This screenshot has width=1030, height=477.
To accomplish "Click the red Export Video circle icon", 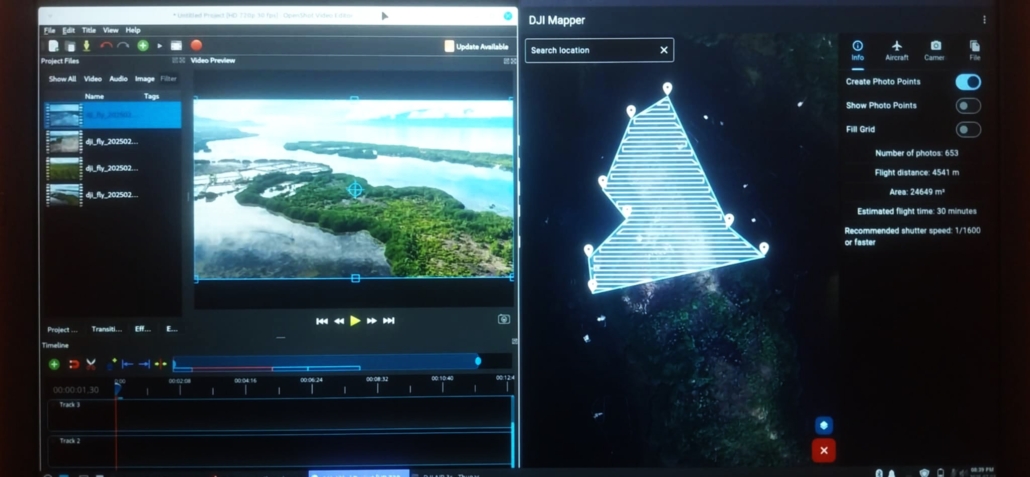I will point(196,45).
